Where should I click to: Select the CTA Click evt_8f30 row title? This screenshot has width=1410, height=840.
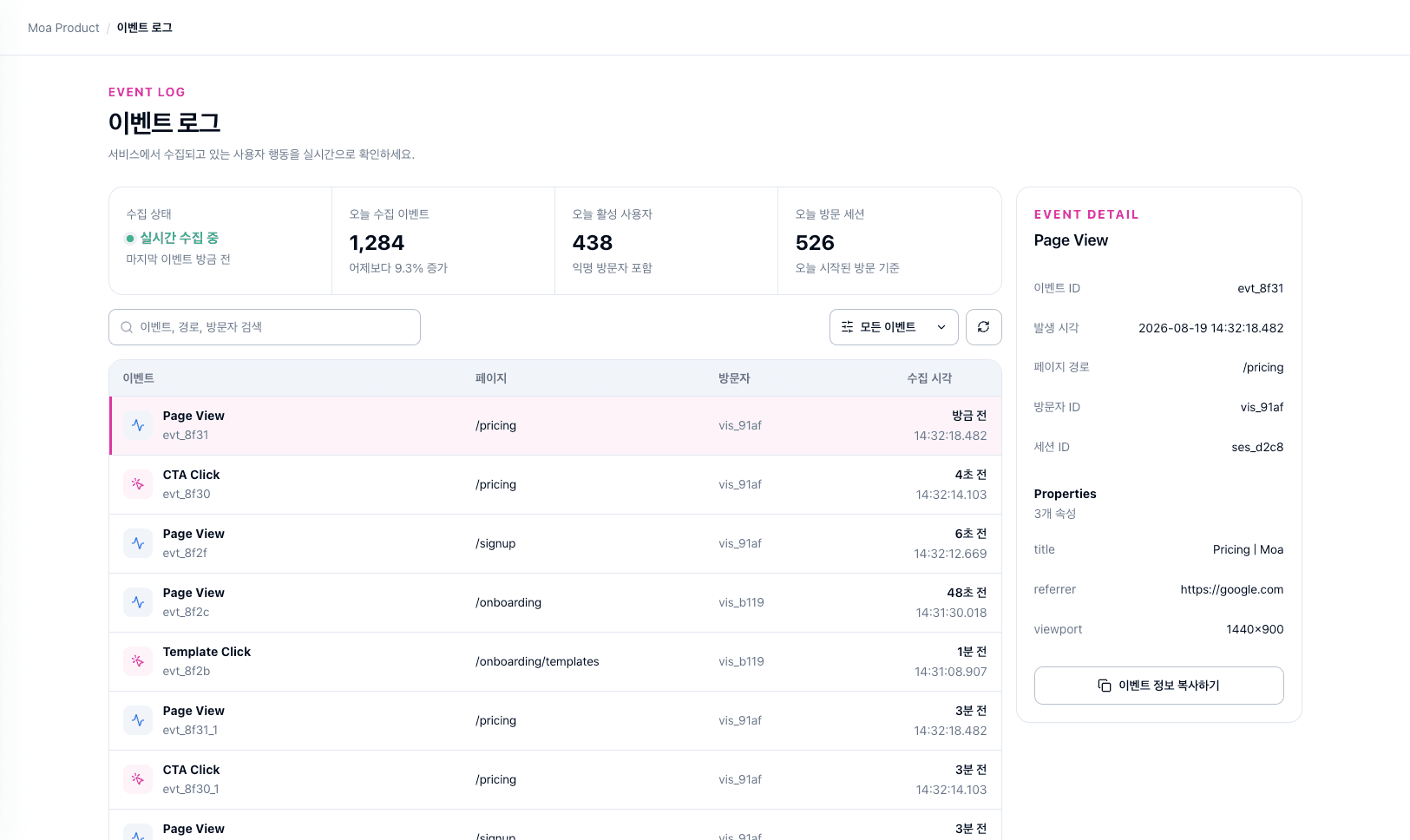click(191, 475)
